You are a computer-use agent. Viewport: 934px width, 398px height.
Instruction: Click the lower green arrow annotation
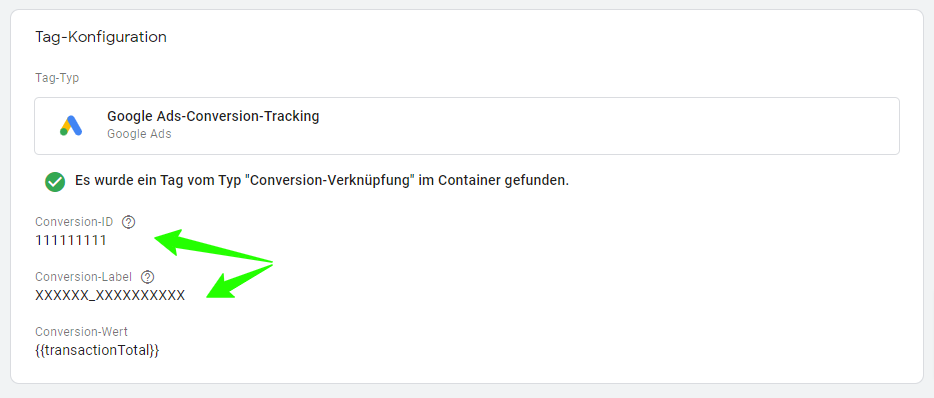point(238,281)
